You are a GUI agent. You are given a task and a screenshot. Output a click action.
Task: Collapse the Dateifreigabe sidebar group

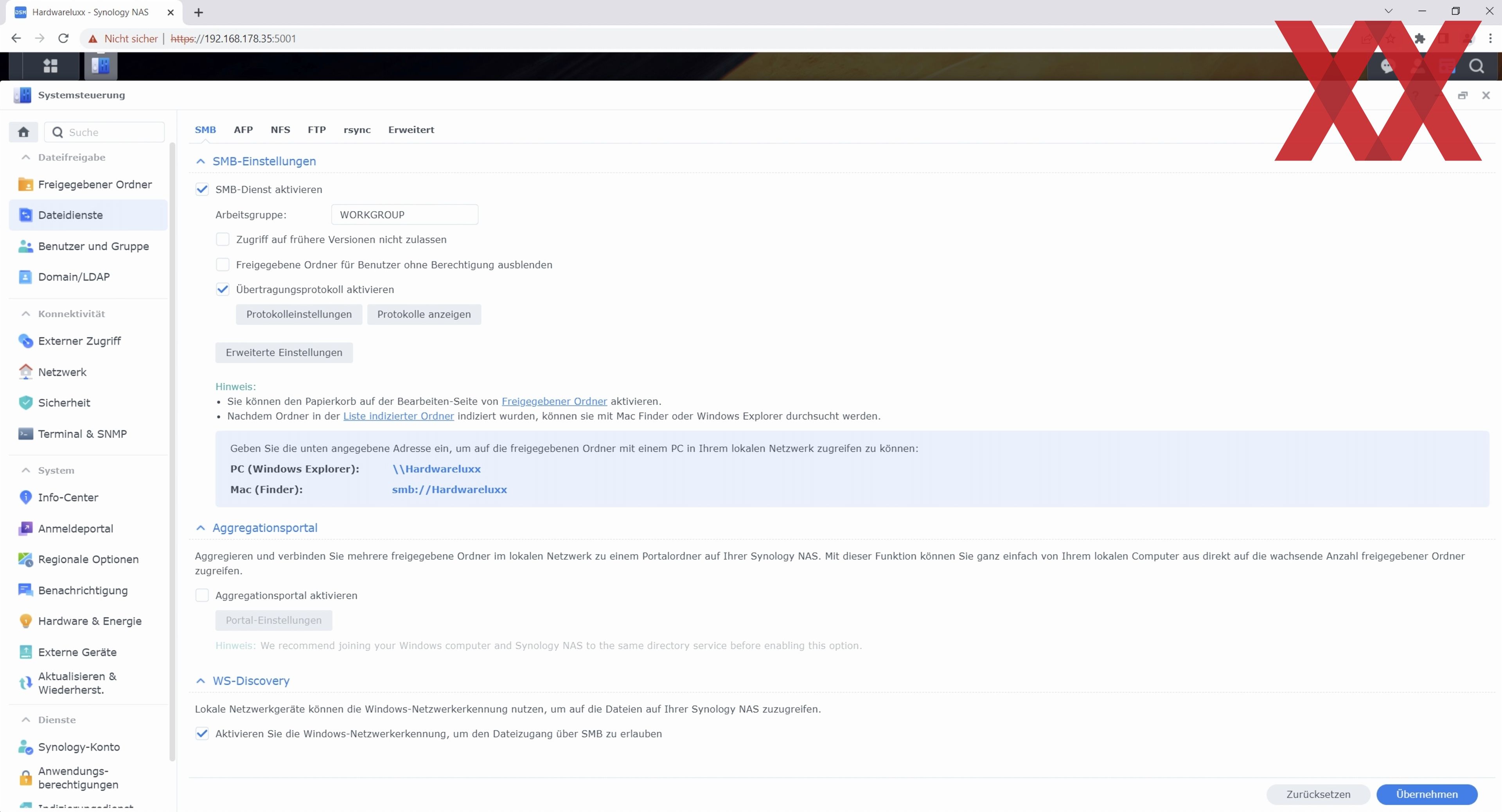tap(26, 157)
